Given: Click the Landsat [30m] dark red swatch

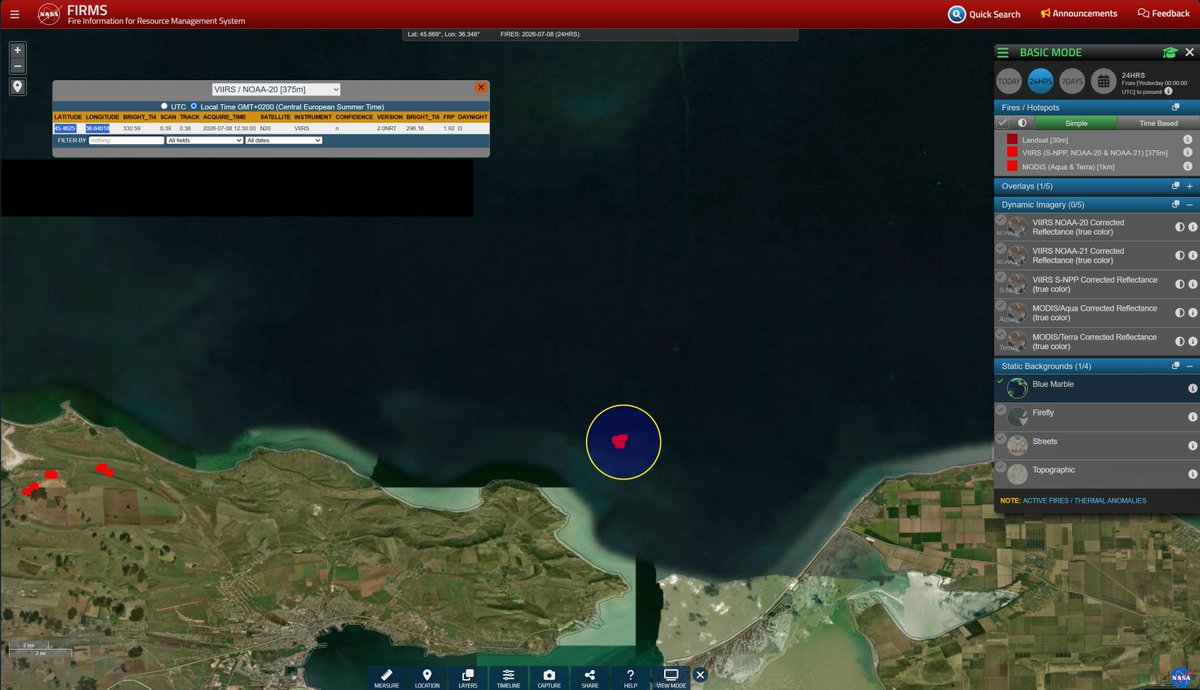Looking at the screenshot, I should click(x=1012, y=139).
